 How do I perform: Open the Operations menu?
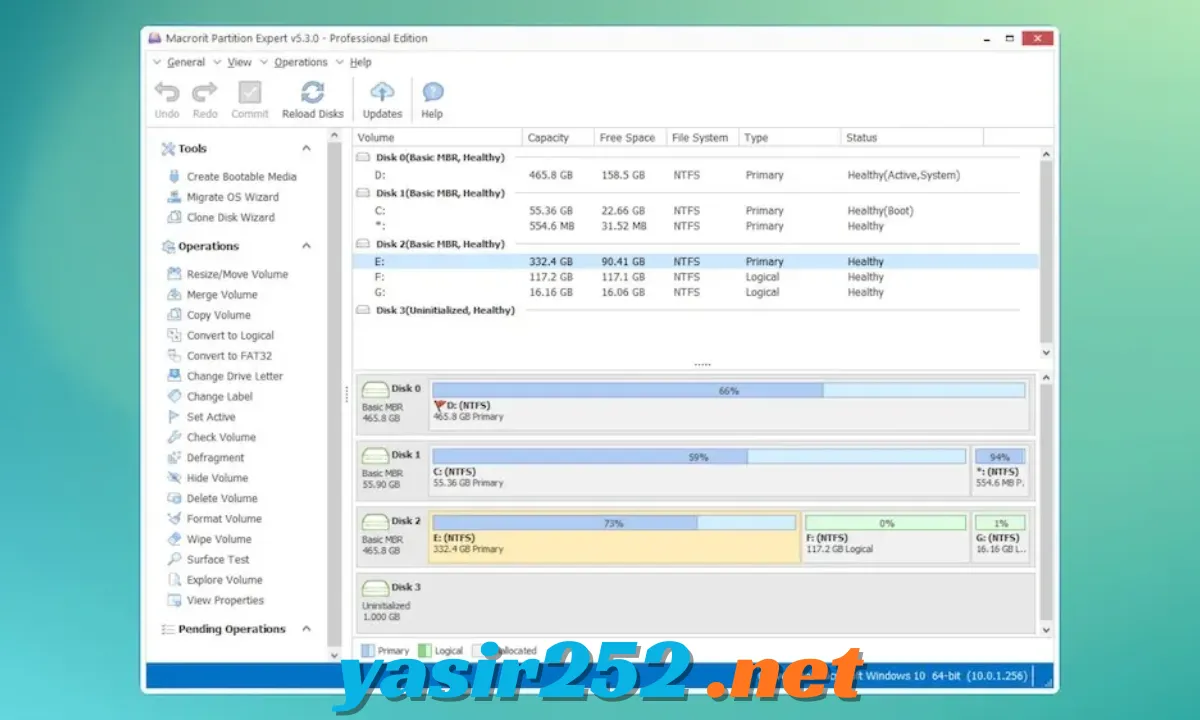pyautogui.click(x=301, y=62)
